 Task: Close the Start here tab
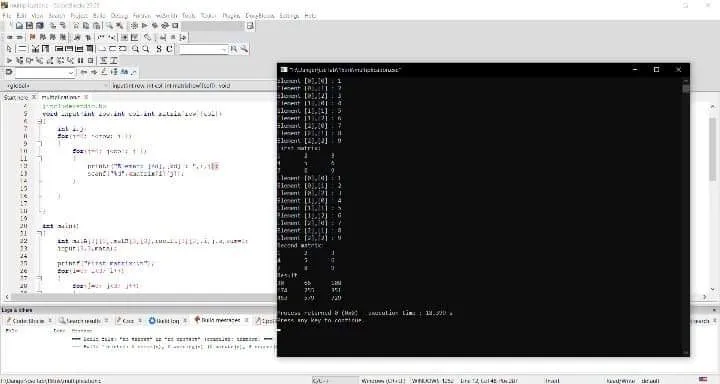click(x=34, y=97)
